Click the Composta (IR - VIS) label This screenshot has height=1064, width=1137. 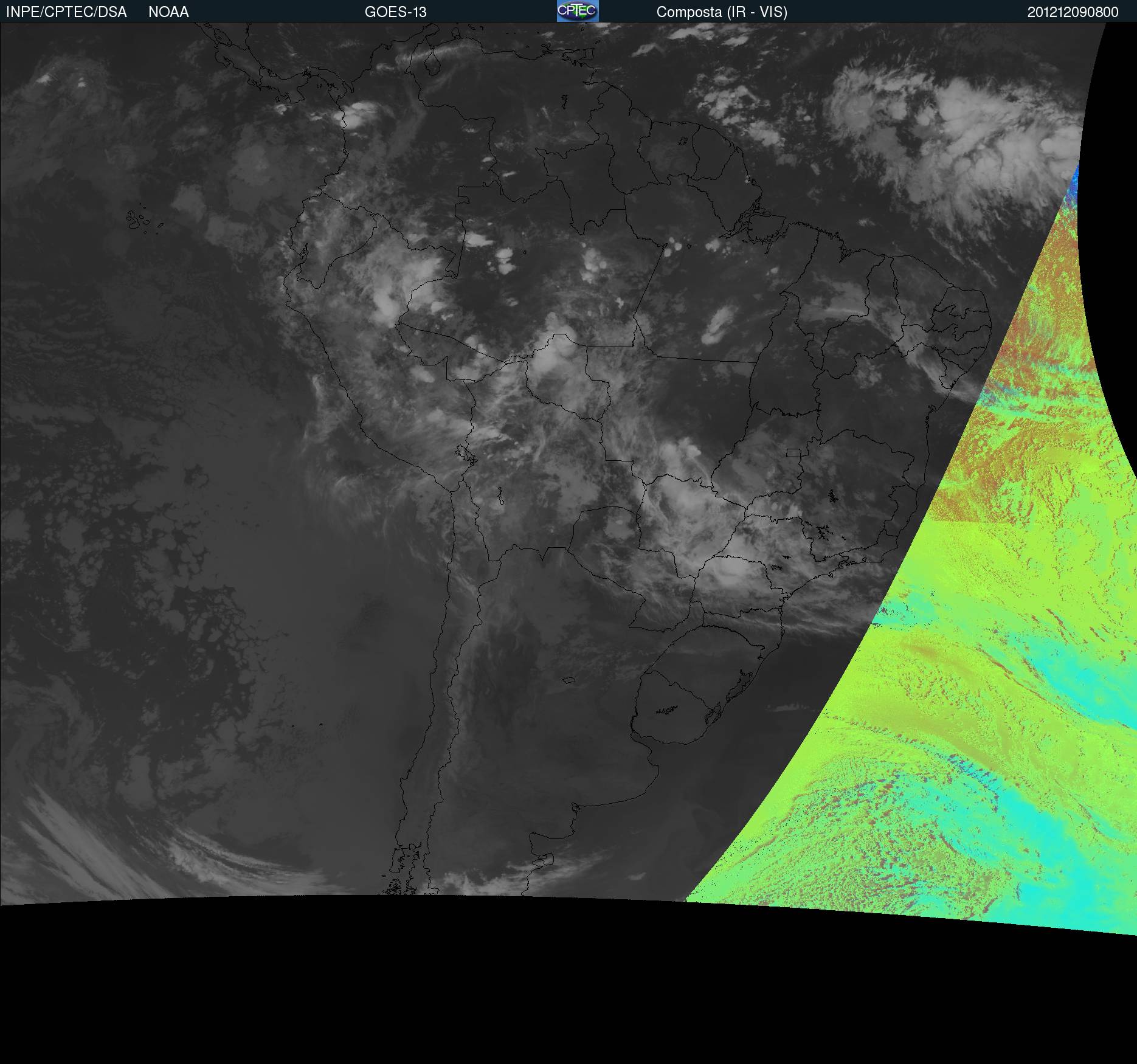pos(722,12)
